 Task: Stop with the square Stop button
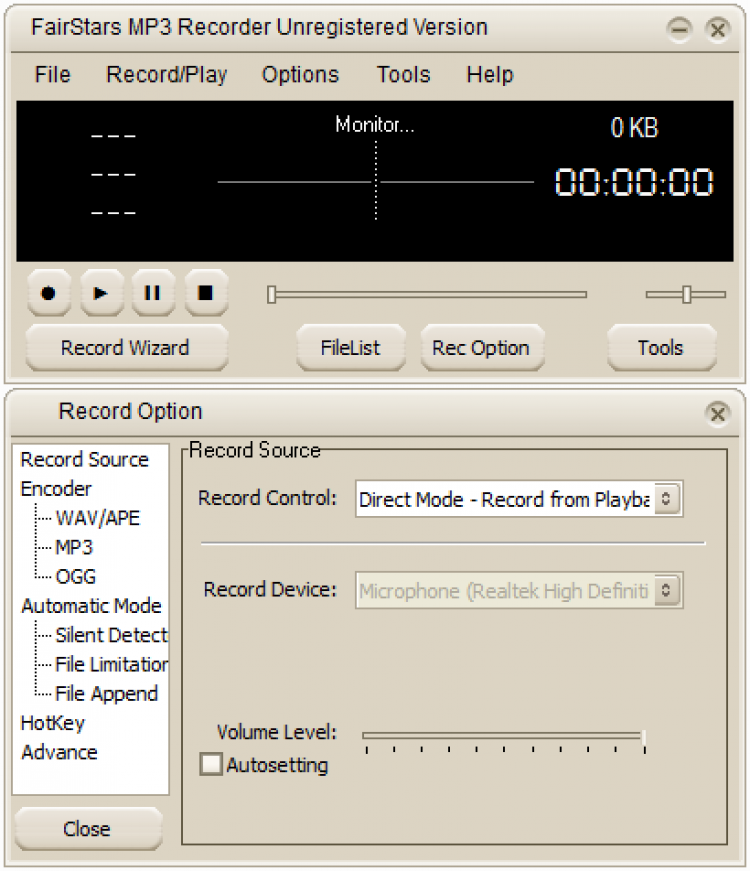206,293
